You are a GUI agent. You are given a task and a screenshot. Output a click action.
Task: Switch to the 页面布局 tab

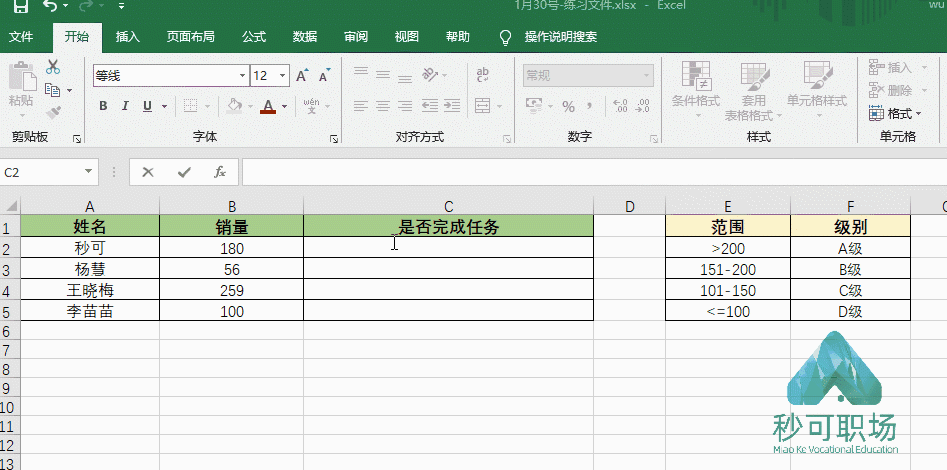point(190,37)
